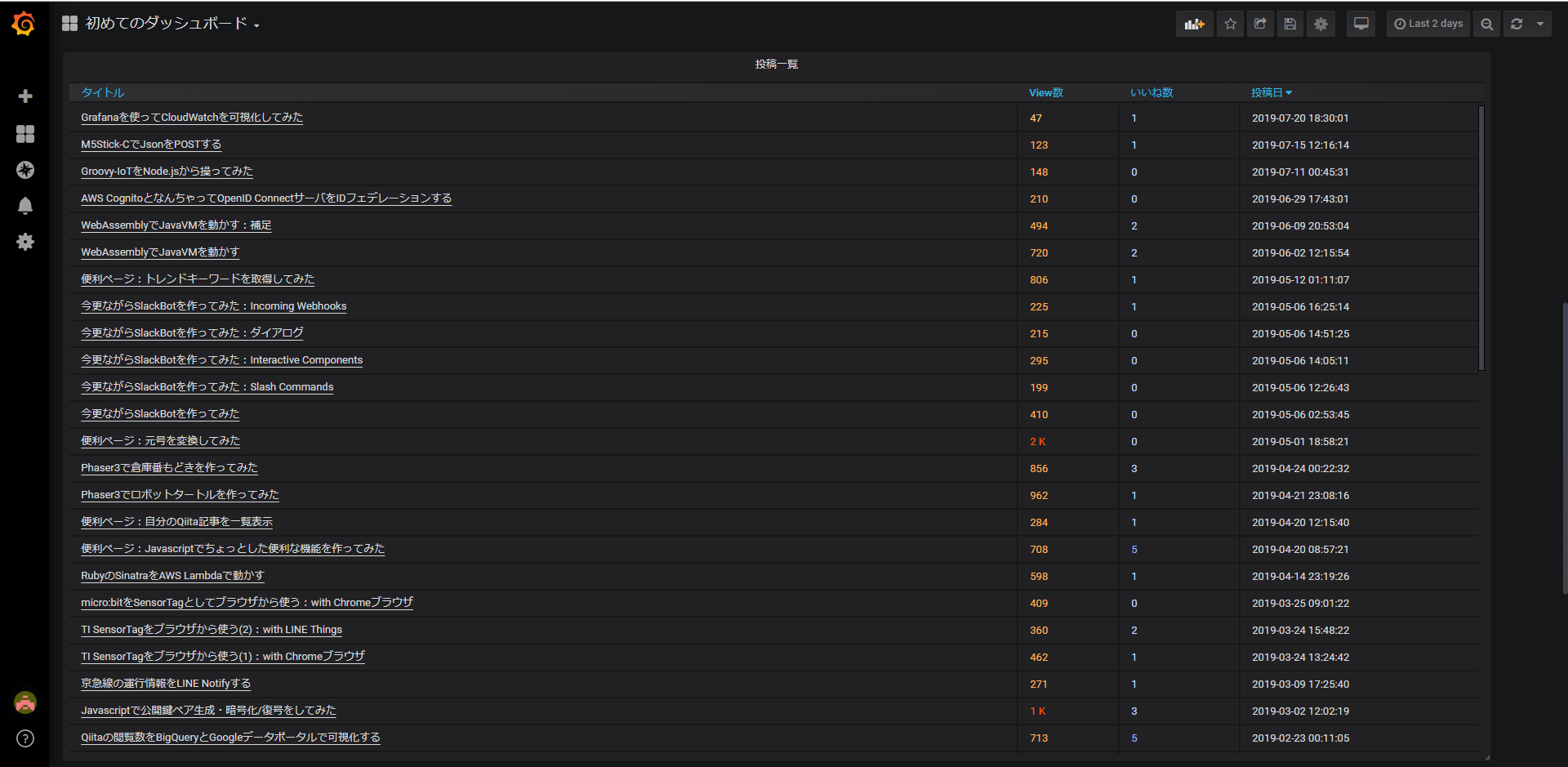This screenshot has width=1568, height=767.
Task: Open the Qiita閲覧数 BigQuery article
Action: (230, 738)
